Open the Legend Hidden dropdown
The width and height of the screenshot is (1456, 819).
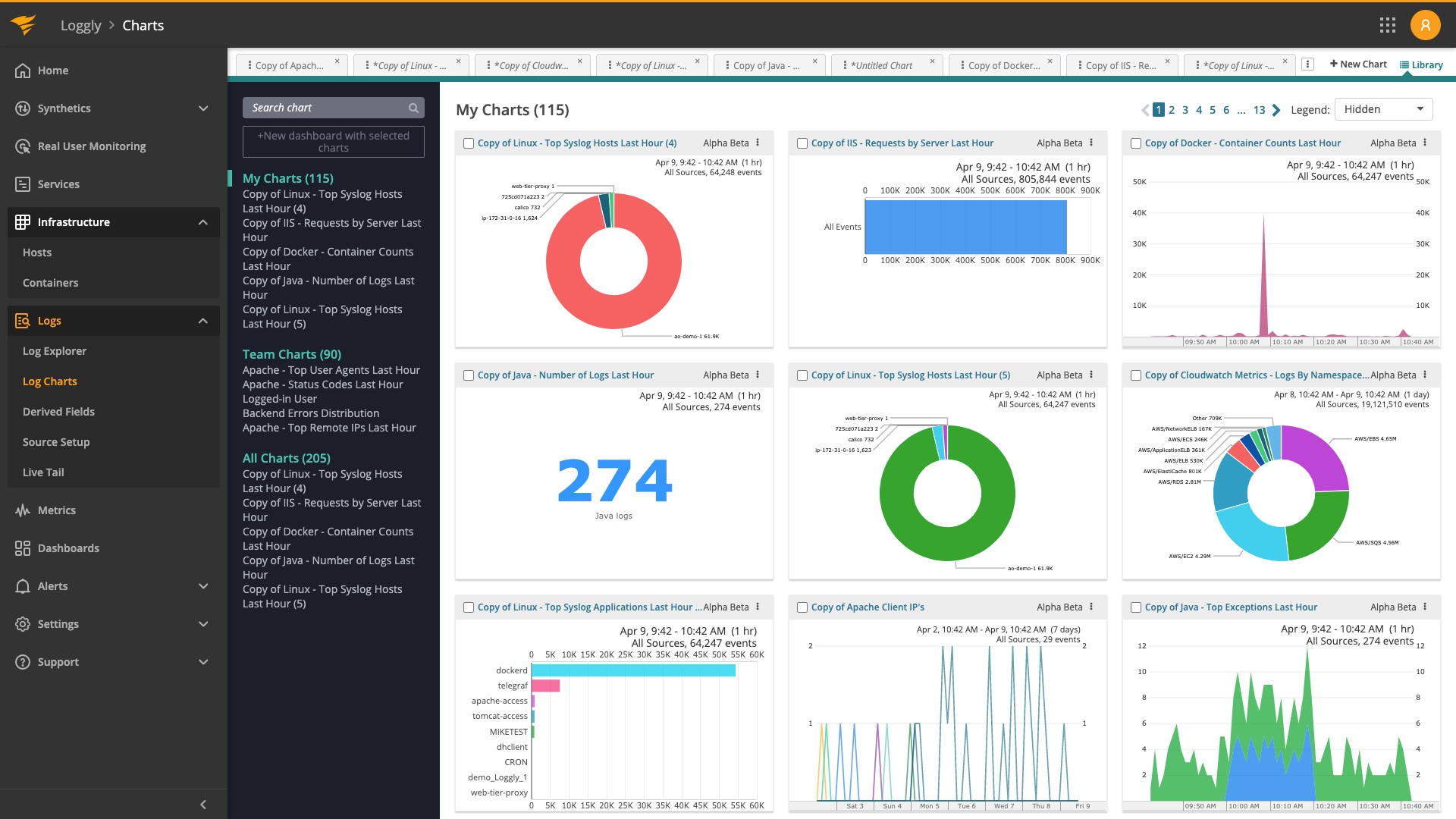[1383, 109]
